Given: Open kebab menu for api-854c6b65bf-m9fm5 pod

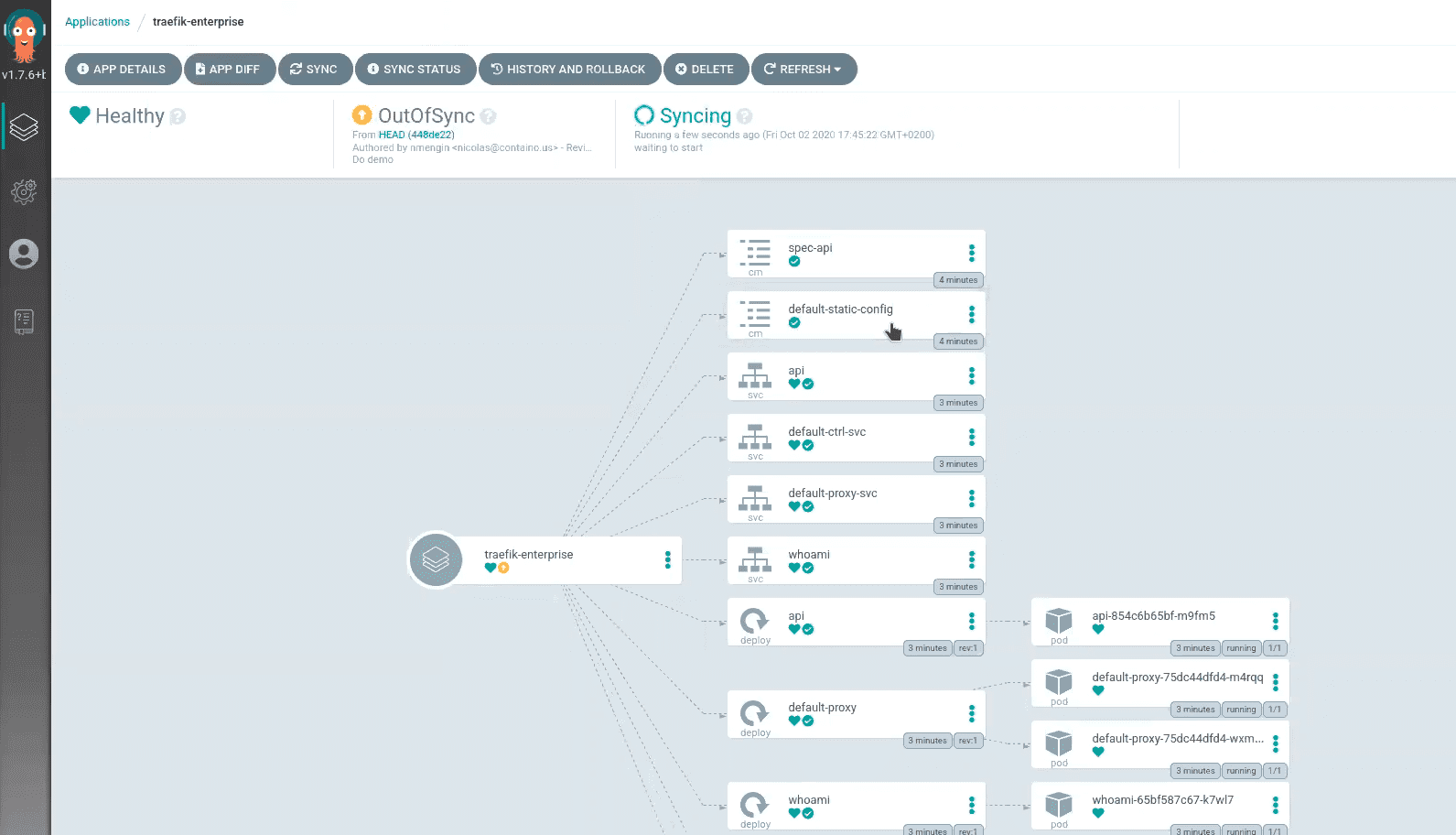Looking at the screenshot, I should pyautogui.click(x=1276, y=621).
